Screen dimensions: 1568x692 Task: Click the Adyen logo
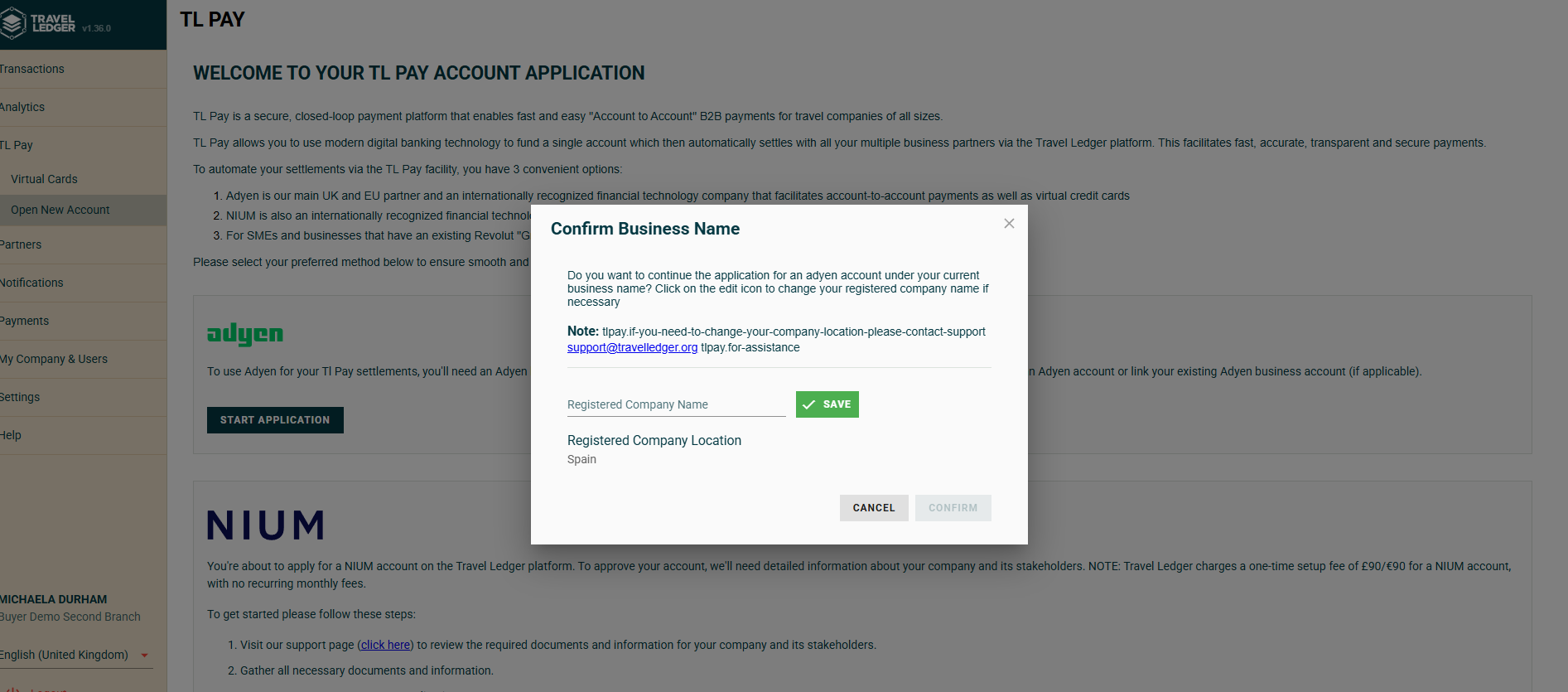point(245,334)
